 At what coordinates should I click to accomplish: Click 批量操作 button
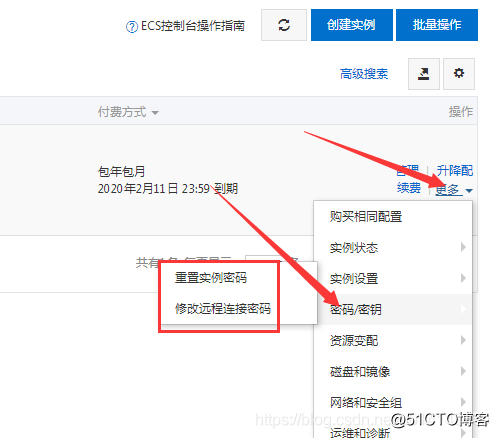tap(437, 25)
